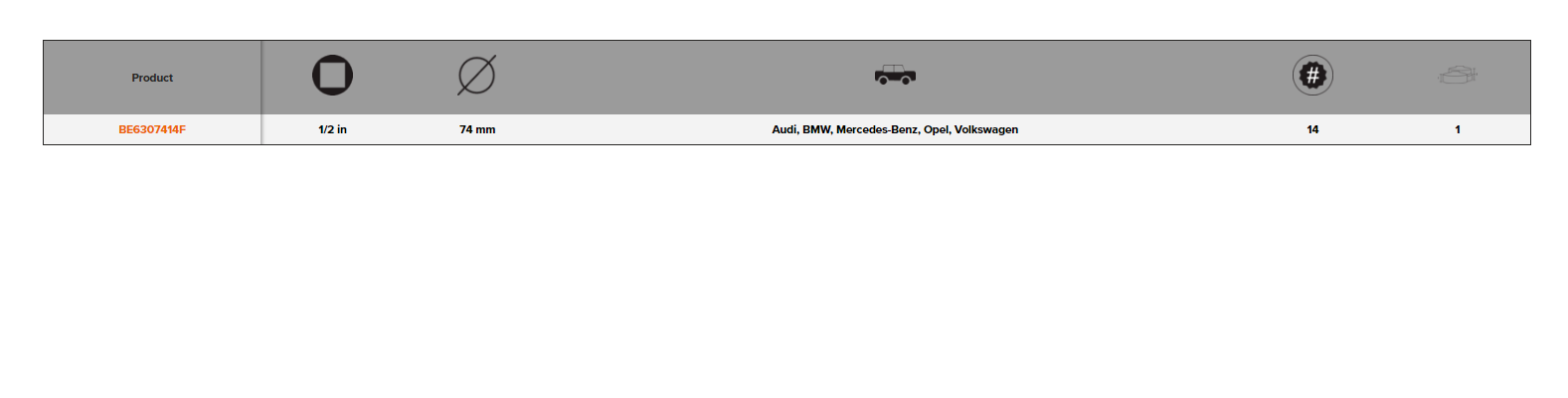Click the word BMW in vehicle list

816,129
